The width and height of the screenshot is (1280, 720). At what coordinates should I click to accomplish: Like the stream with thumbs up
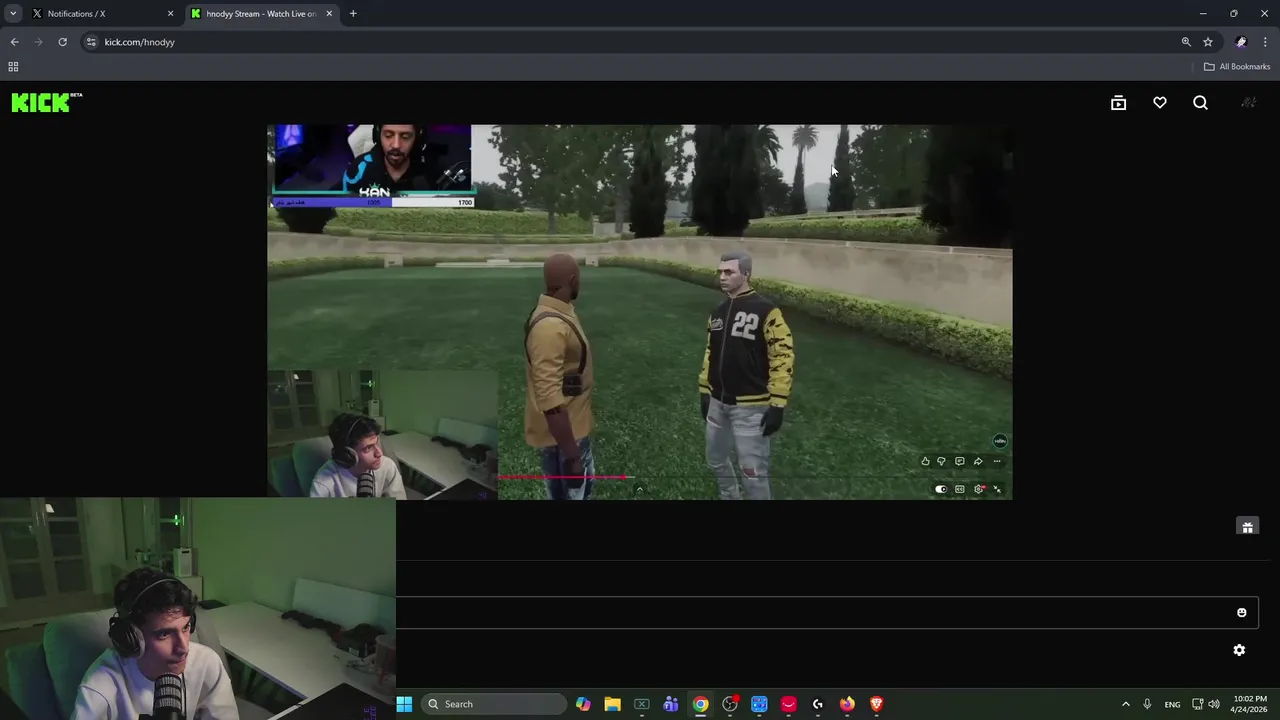click(925, 461)
